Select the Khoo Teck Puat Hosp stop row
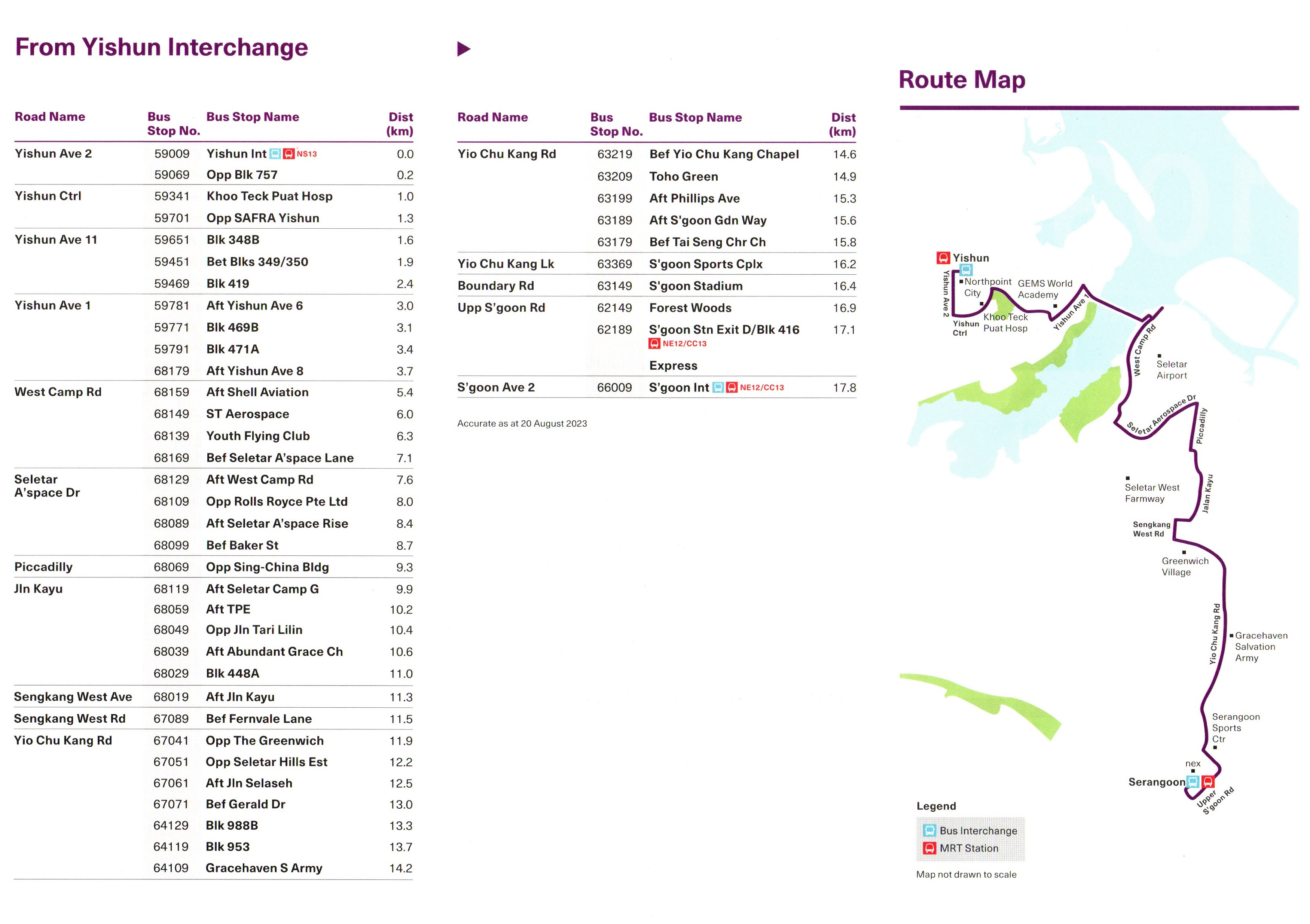The height and width of the screenshot is (924, 1310). [x=269, y=196]
